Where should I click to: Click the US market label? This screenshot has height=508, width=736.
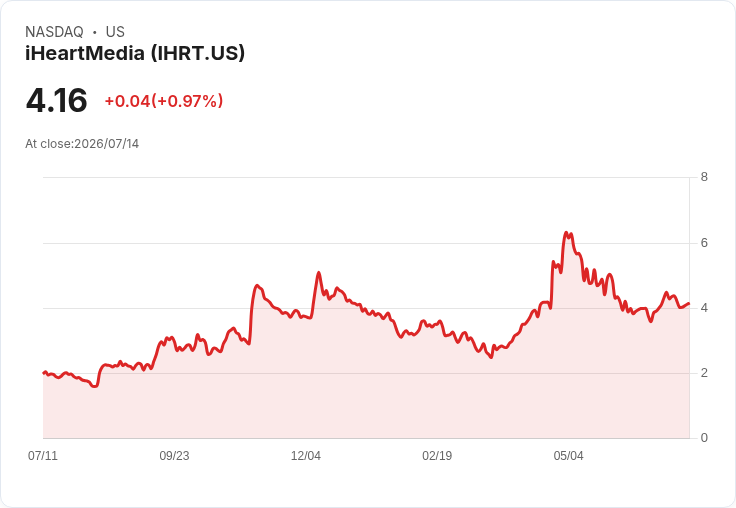[115, 32]
